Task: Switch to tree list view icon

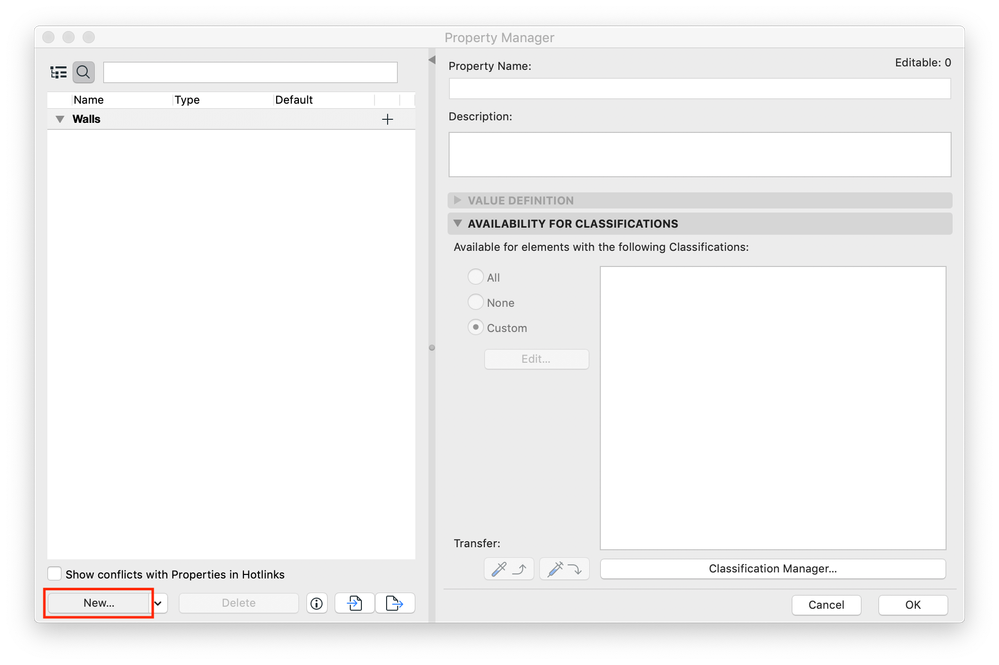Action: pyautogui.click(x=59, y=73)
